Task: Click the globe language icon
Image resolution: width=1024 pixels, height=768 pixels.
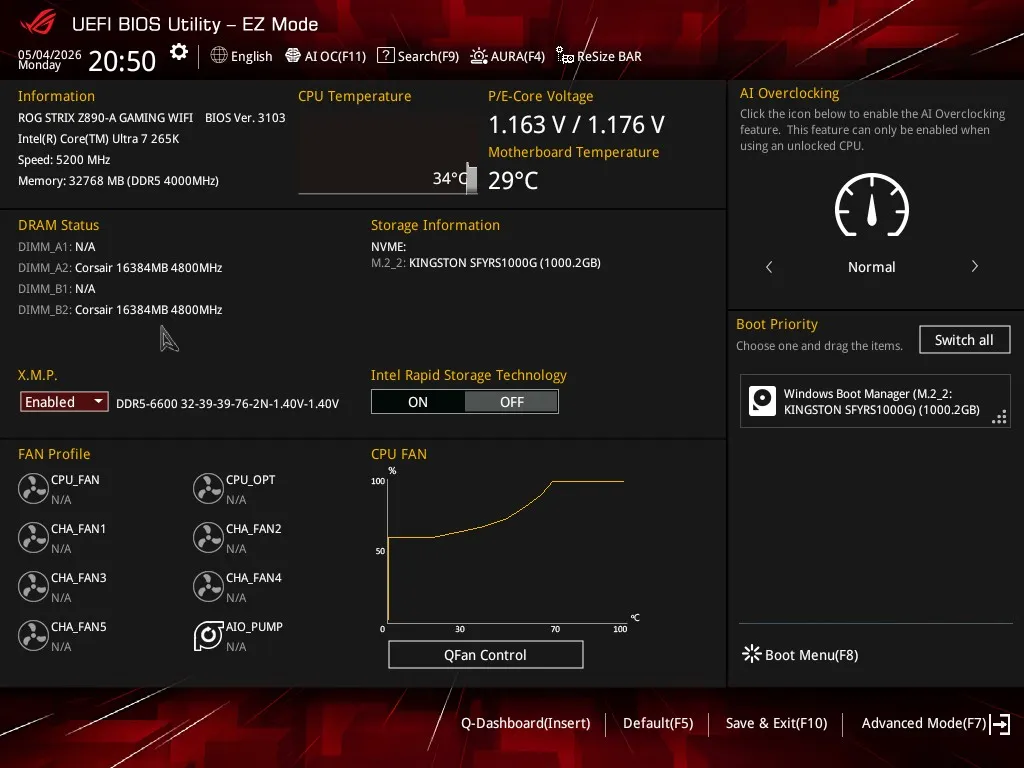Action: (x=219, y=56)
